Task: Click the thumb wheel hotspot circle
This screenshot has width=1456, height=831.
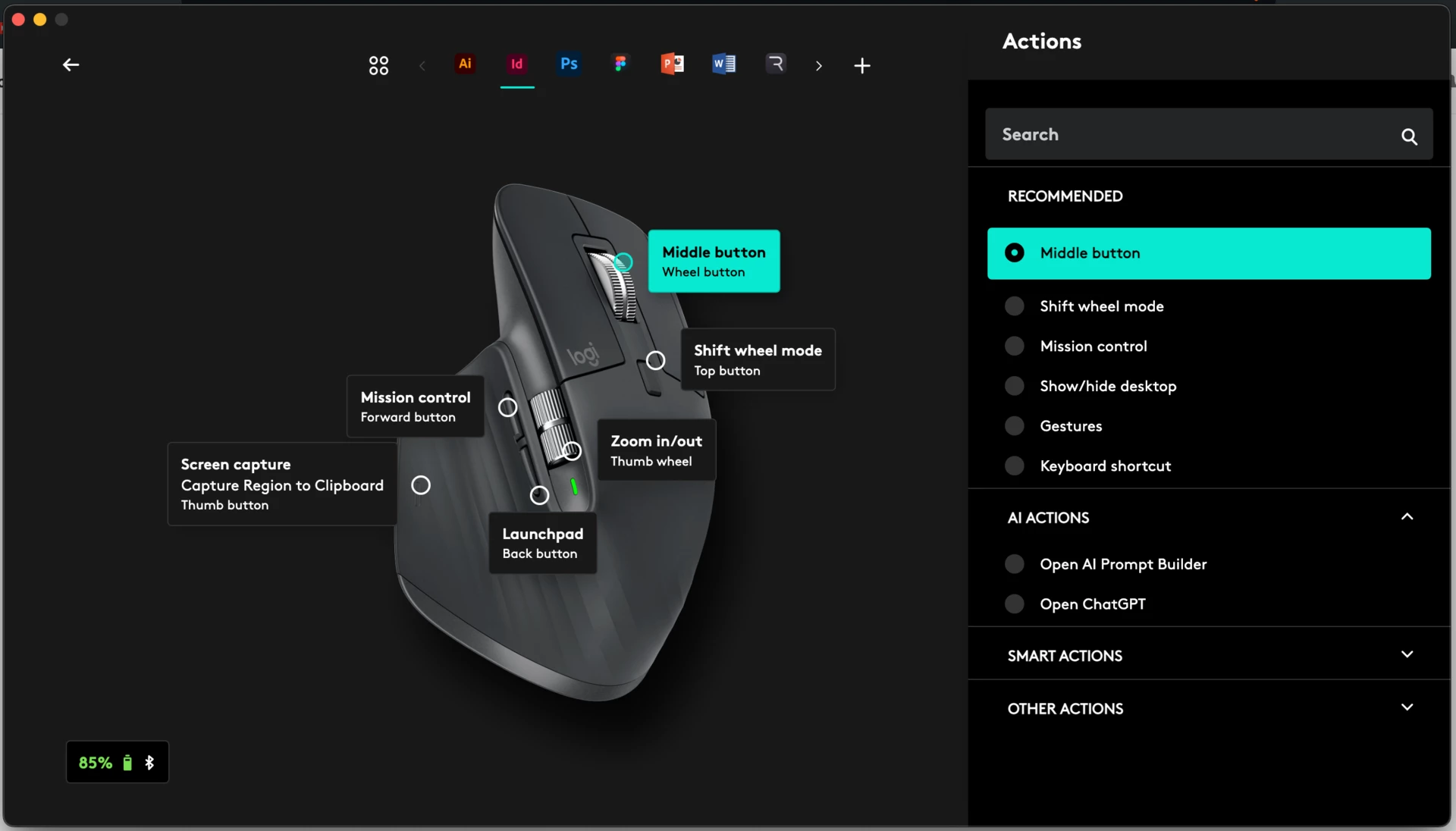Action: [572, 452]
